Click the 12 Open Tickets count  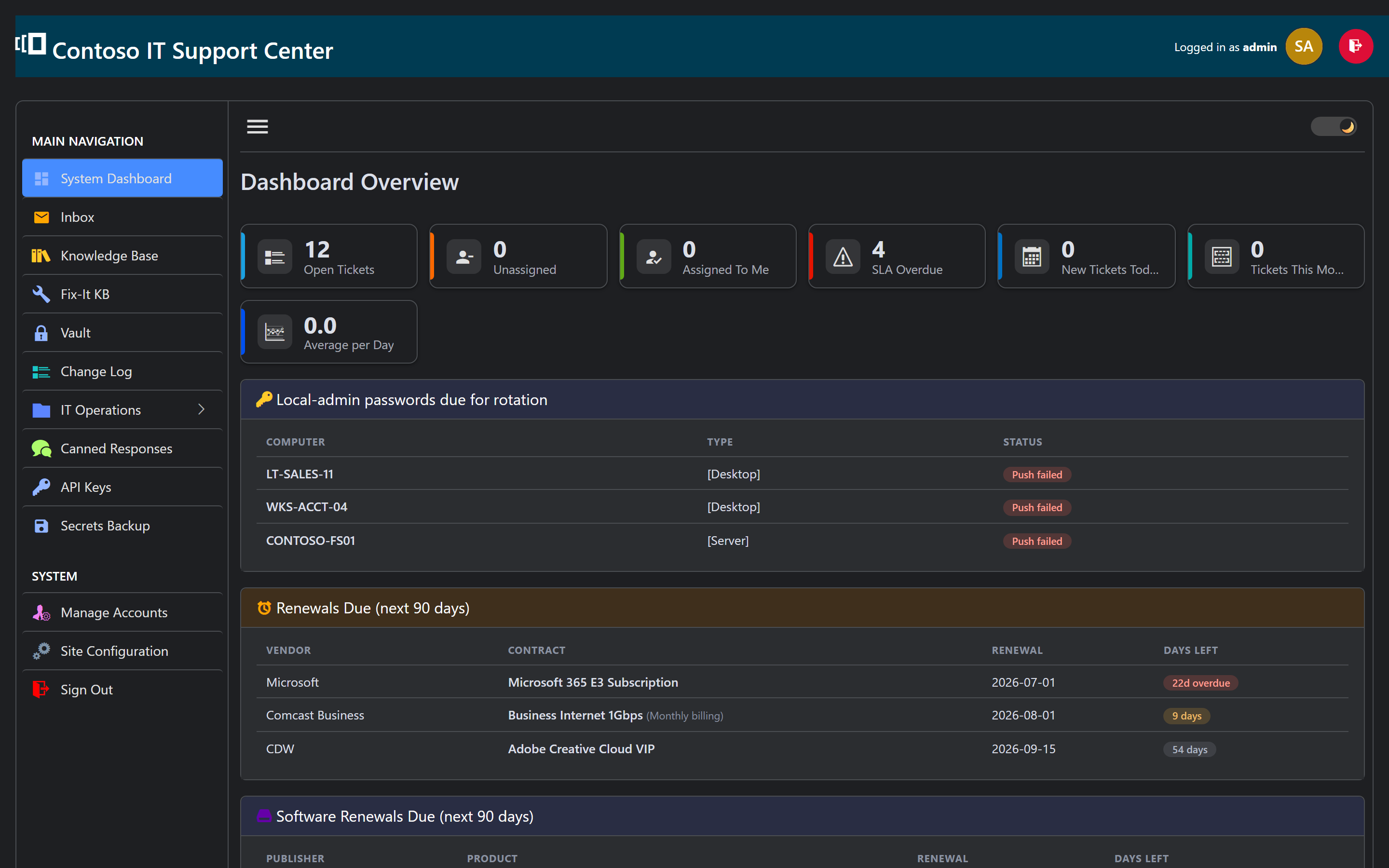[317, 249]
